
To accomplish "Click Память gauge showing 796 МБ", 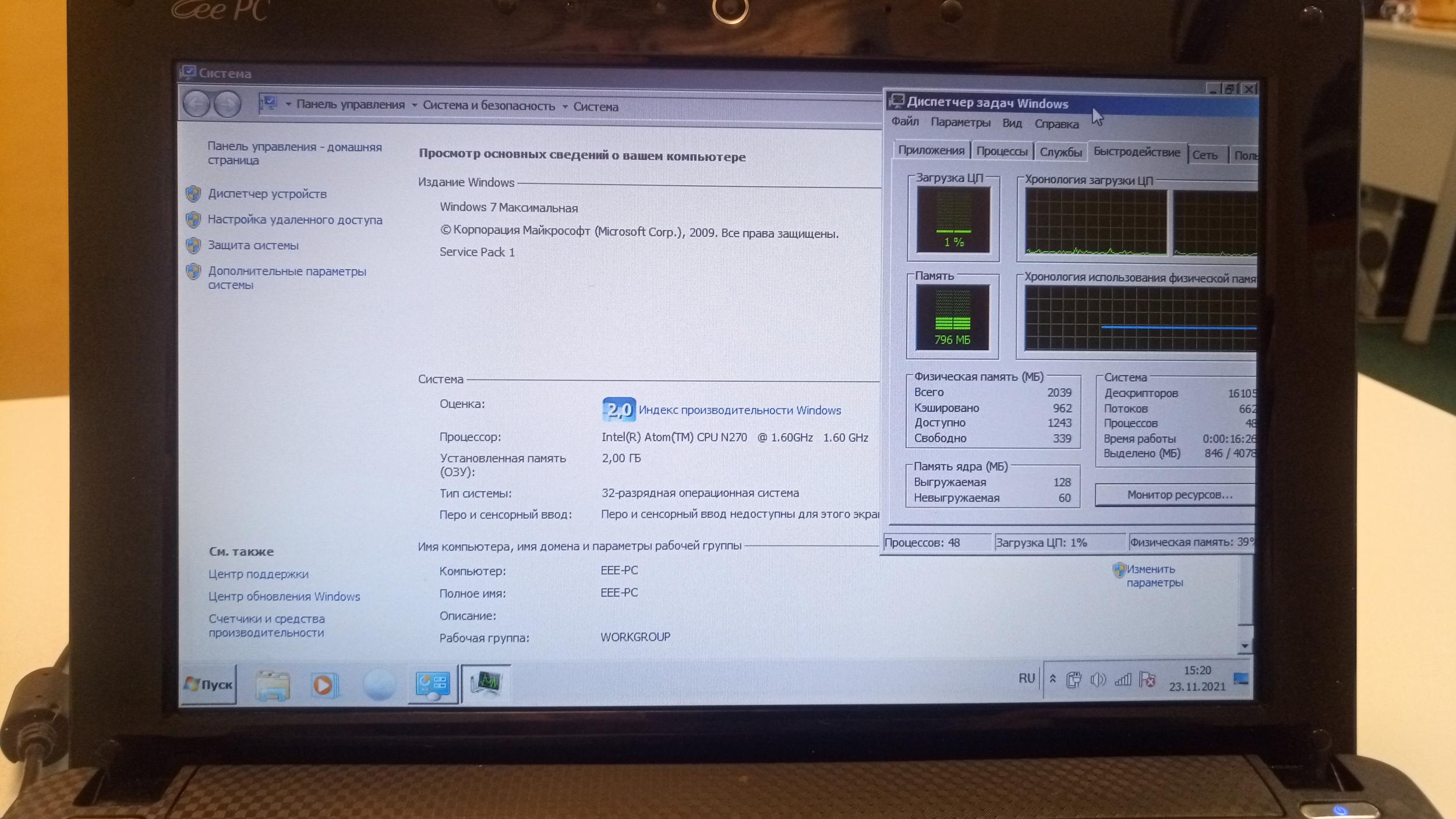I will click(x=953, y=317).
